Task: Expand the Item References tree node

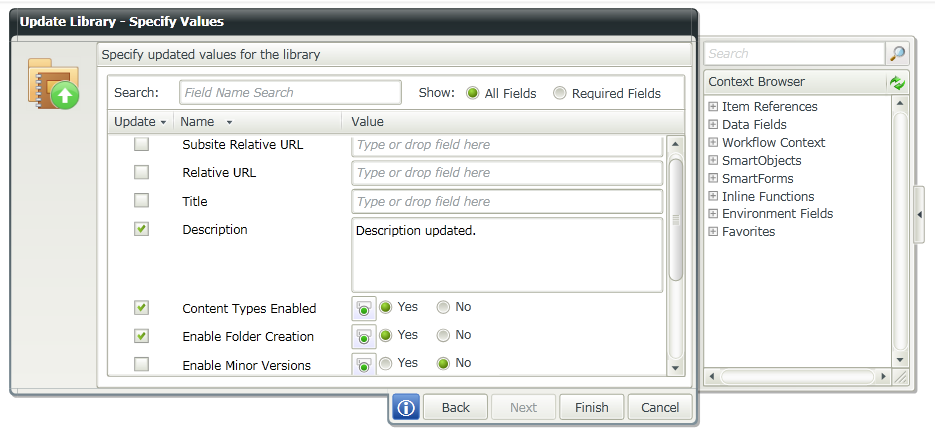Action: (x=713, y=107)
